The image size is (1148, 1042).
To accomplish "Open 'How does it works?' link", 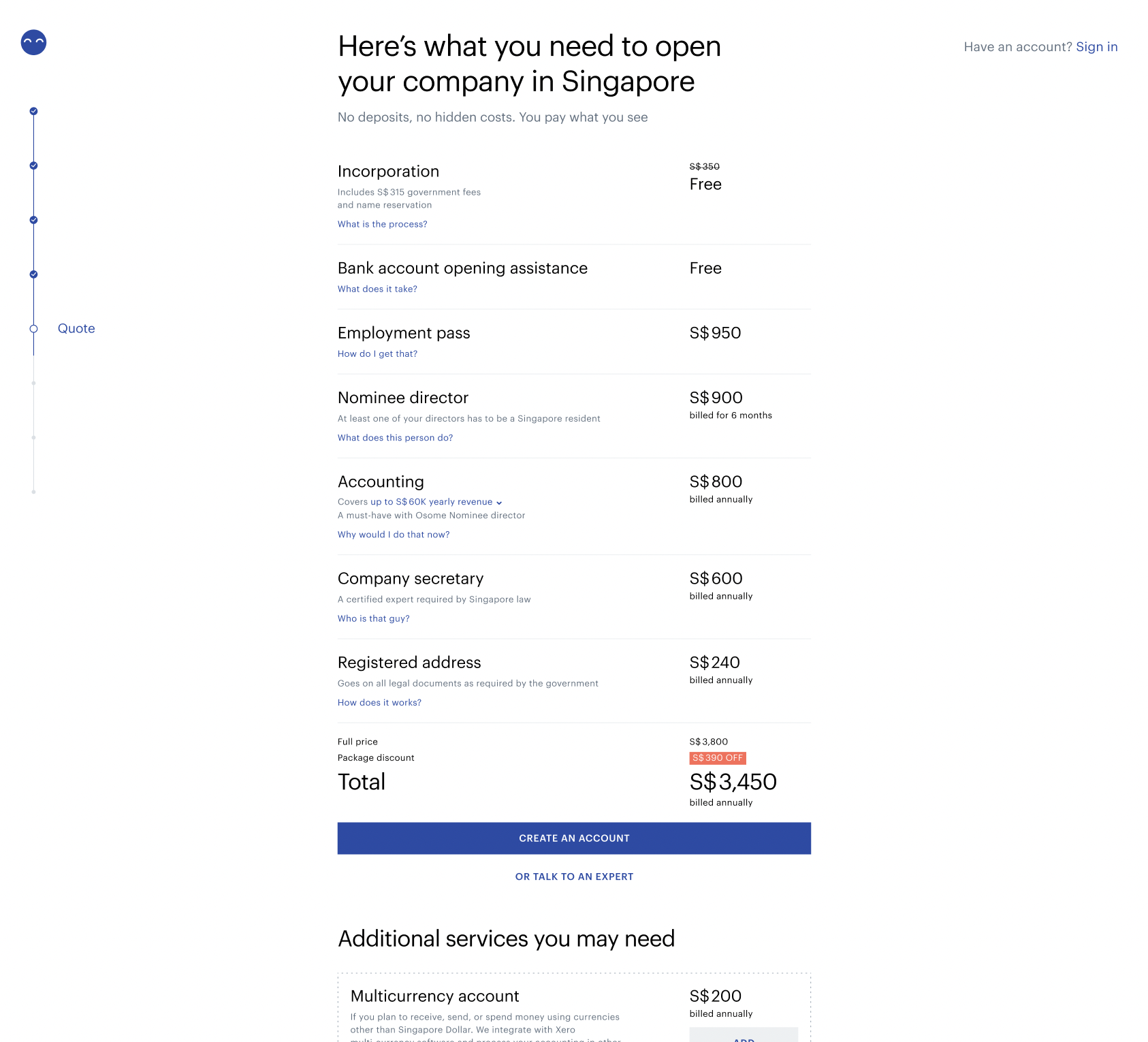I will [x=379, y=703].
